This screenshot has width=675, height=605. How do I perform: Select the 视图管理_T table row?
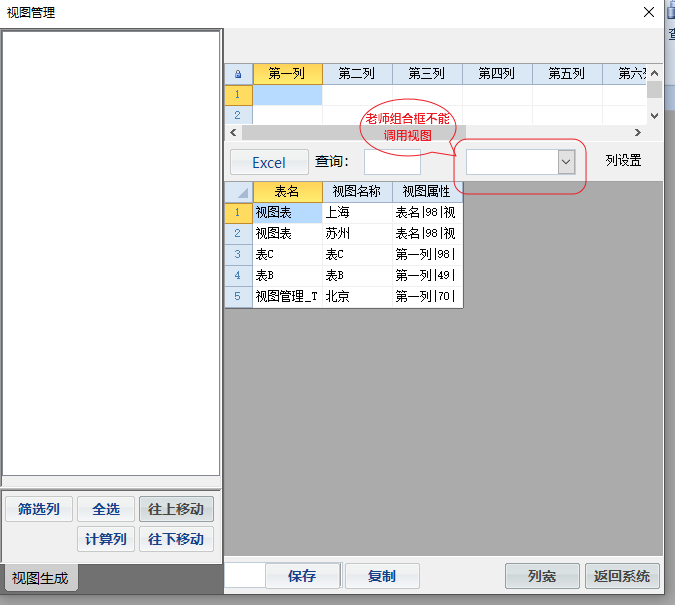pos(288,296)
